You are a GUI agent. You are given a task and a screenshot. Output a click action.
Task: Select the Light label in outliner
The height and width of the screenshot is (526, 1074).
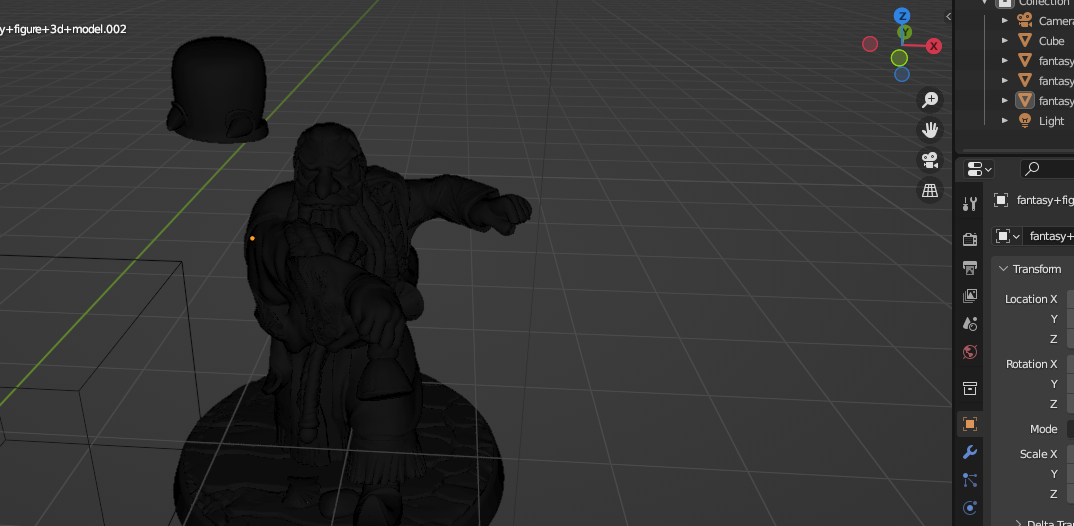[1051, 121]
